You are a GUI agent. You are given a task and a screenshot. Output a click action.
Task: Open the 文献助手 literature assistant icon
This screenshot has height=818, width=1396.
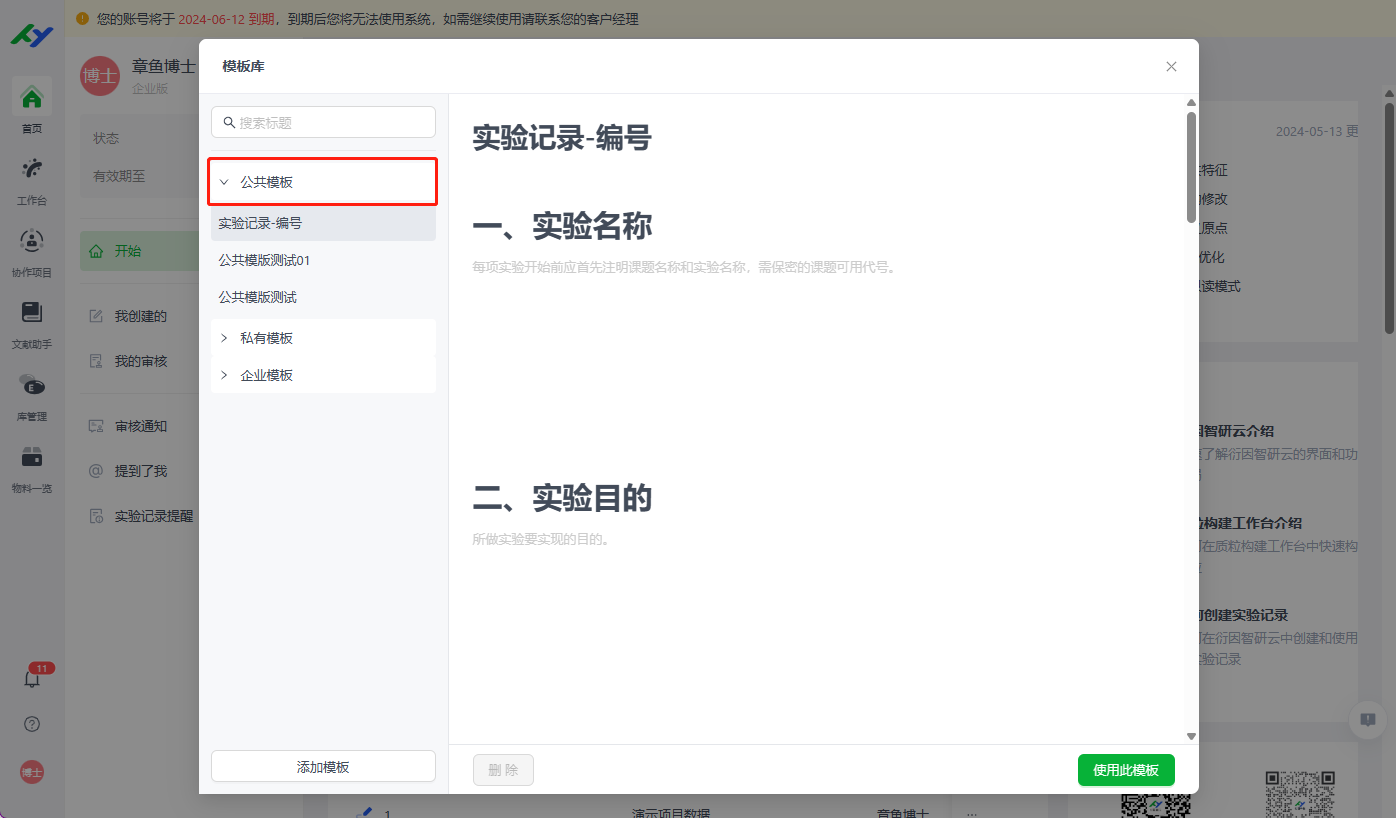(32, 313)
